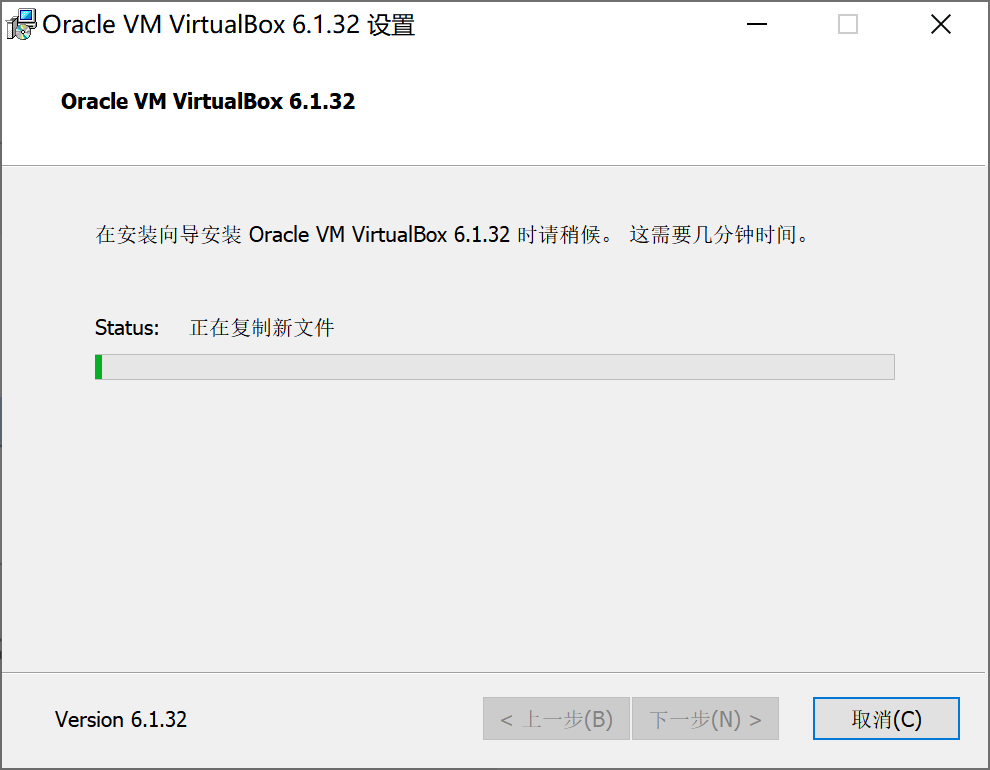Click the 时请稍候 phrase in the description

point(559,235)
